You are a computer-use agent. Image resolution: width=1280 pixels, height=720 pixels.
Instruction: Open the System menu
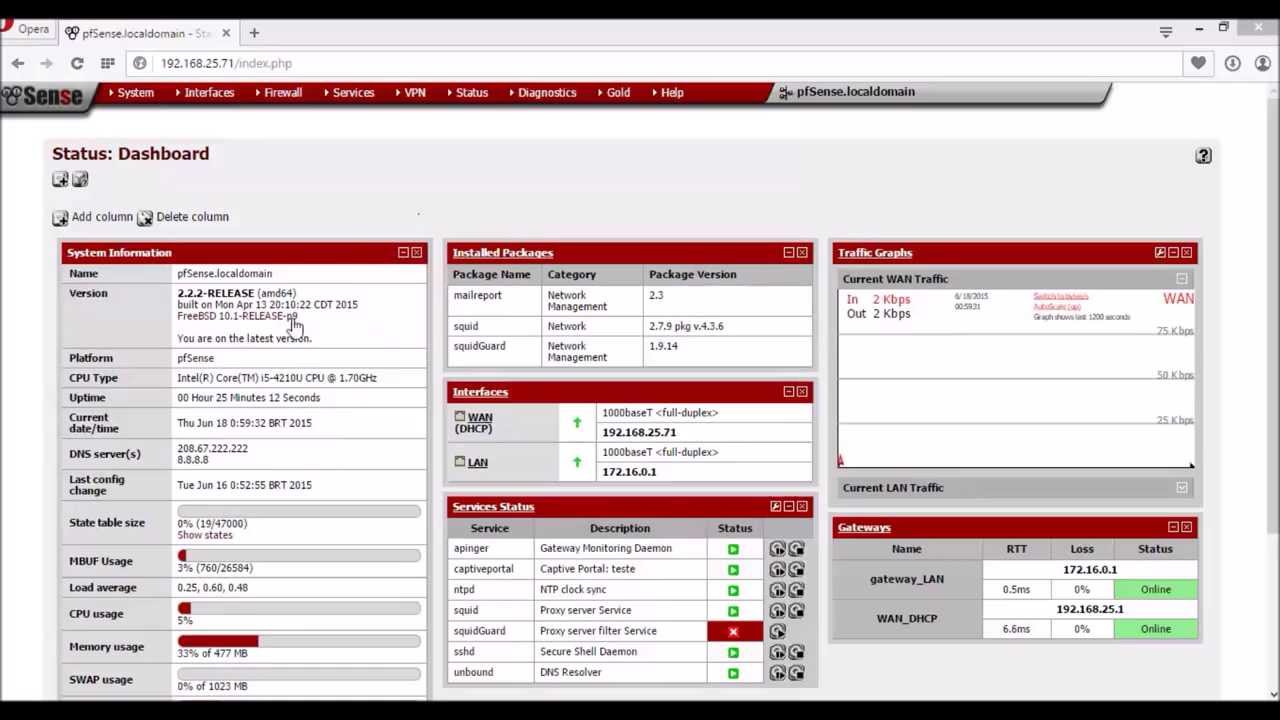coord(136,92)
